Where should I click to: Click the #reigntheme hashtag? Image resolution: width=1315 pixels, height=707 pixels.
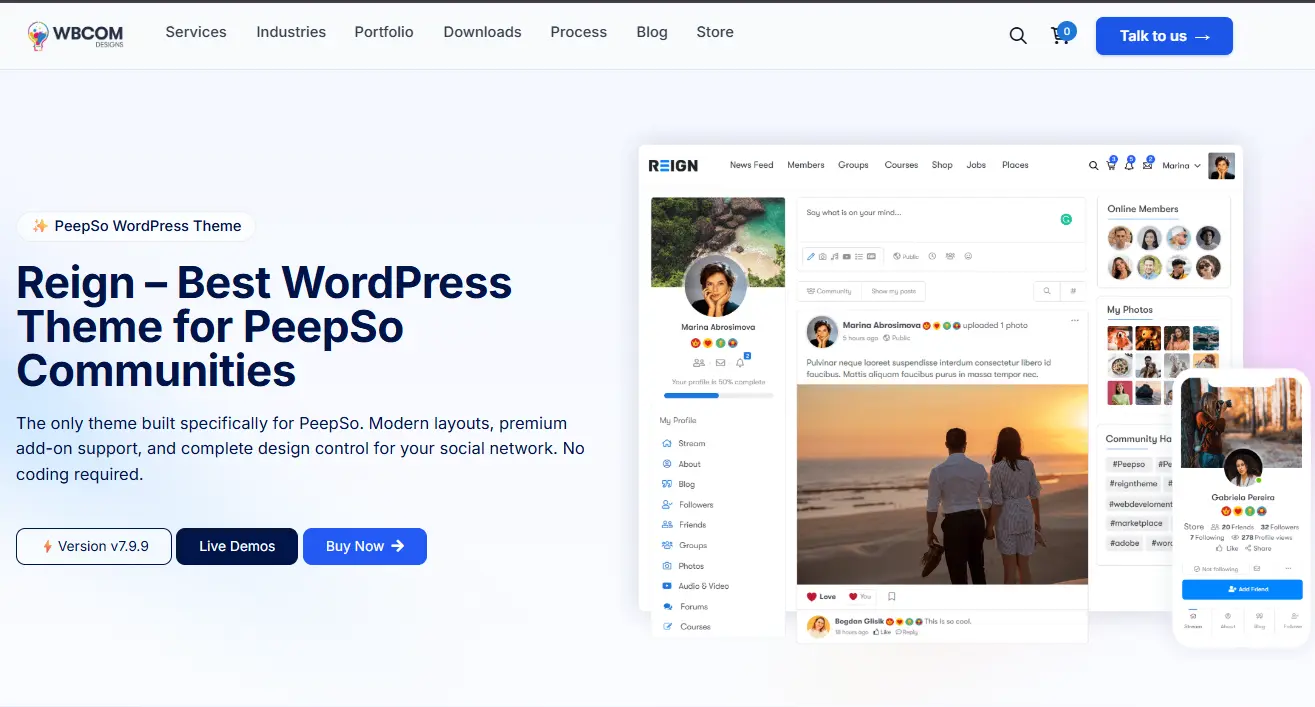point(1135,484)
